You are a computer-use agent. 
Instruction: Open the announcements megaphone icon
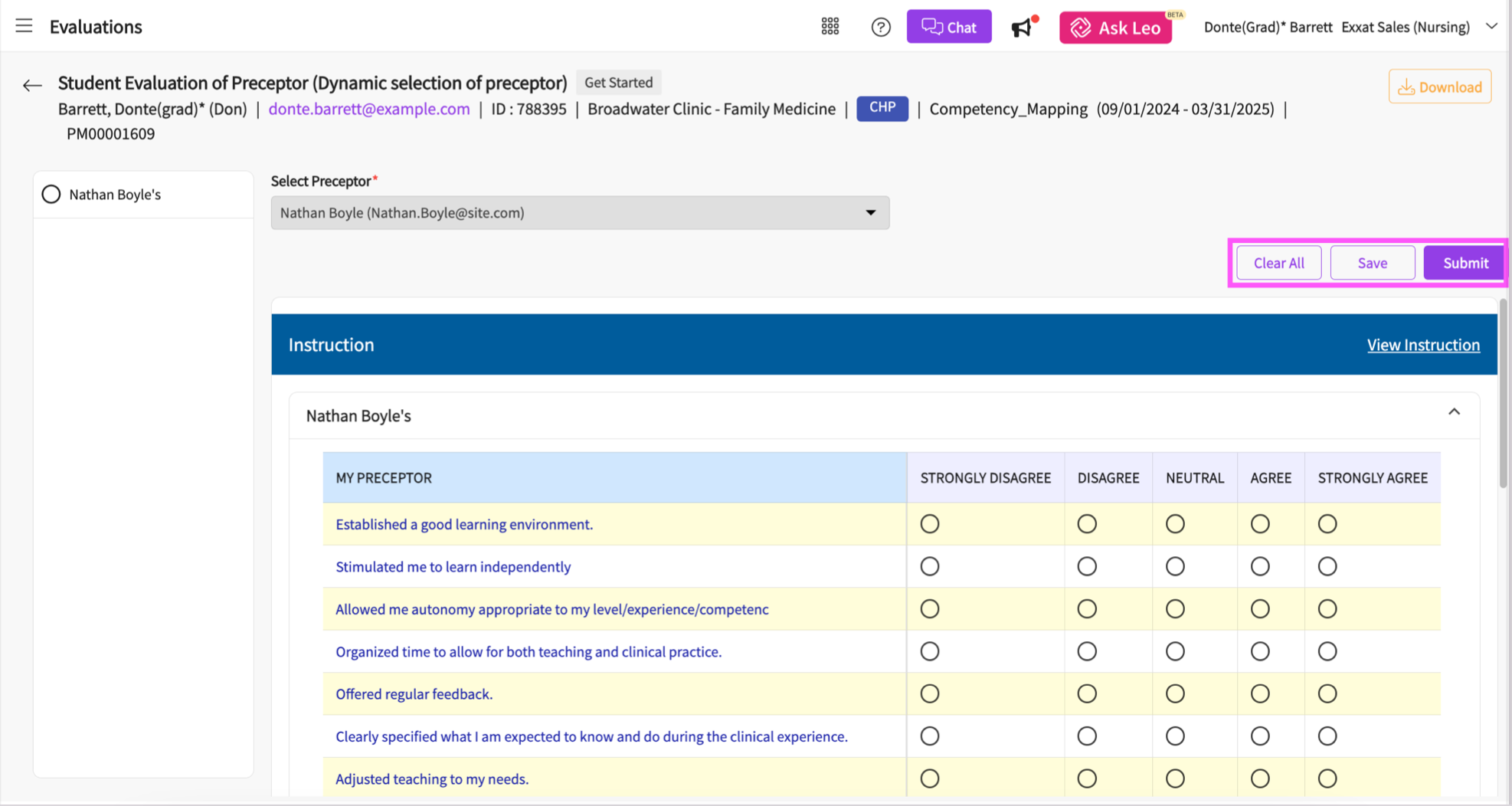[1022, 28]
